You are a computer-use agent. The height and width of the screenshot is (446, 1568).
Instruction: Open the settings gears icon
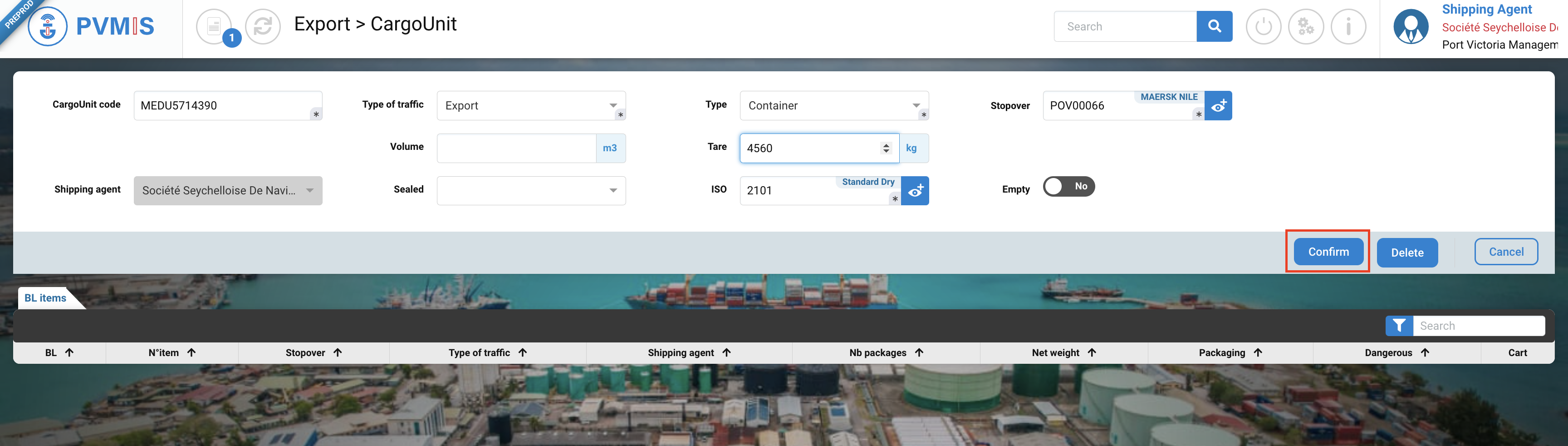[x=1306, y=27]
